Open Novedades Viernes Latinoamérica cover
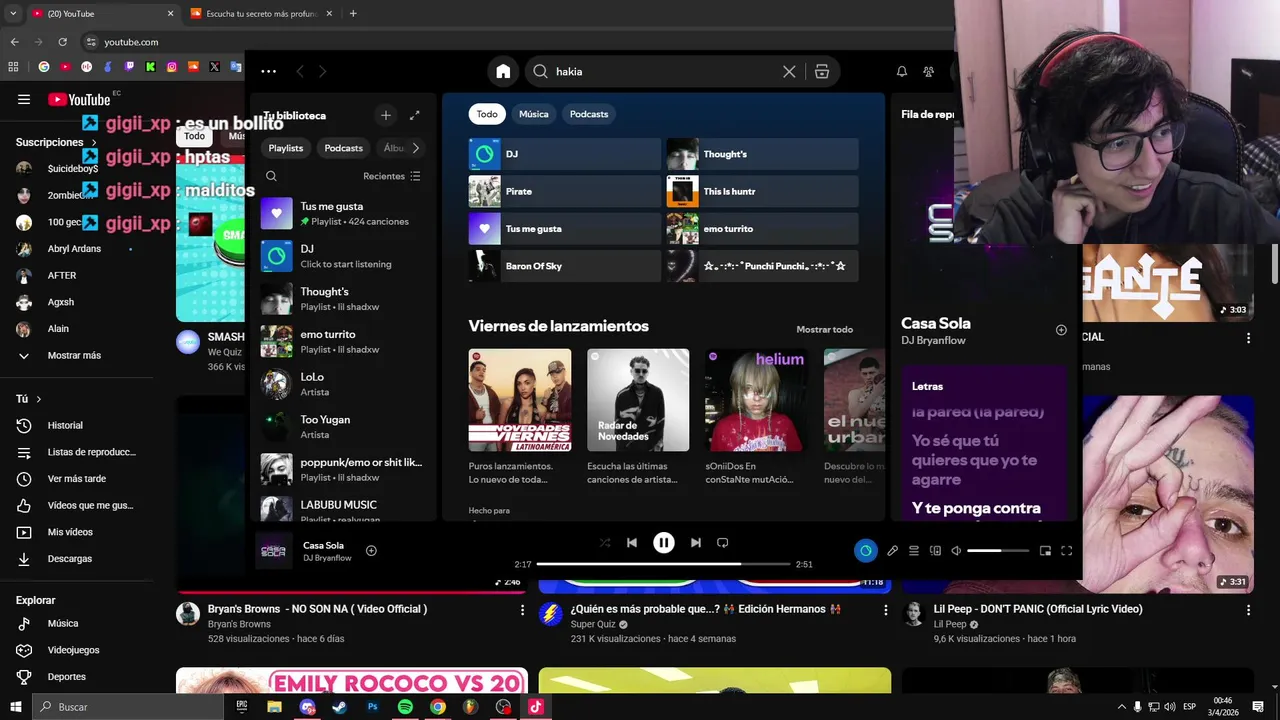 pyautogui.click(x=520, y=400)
